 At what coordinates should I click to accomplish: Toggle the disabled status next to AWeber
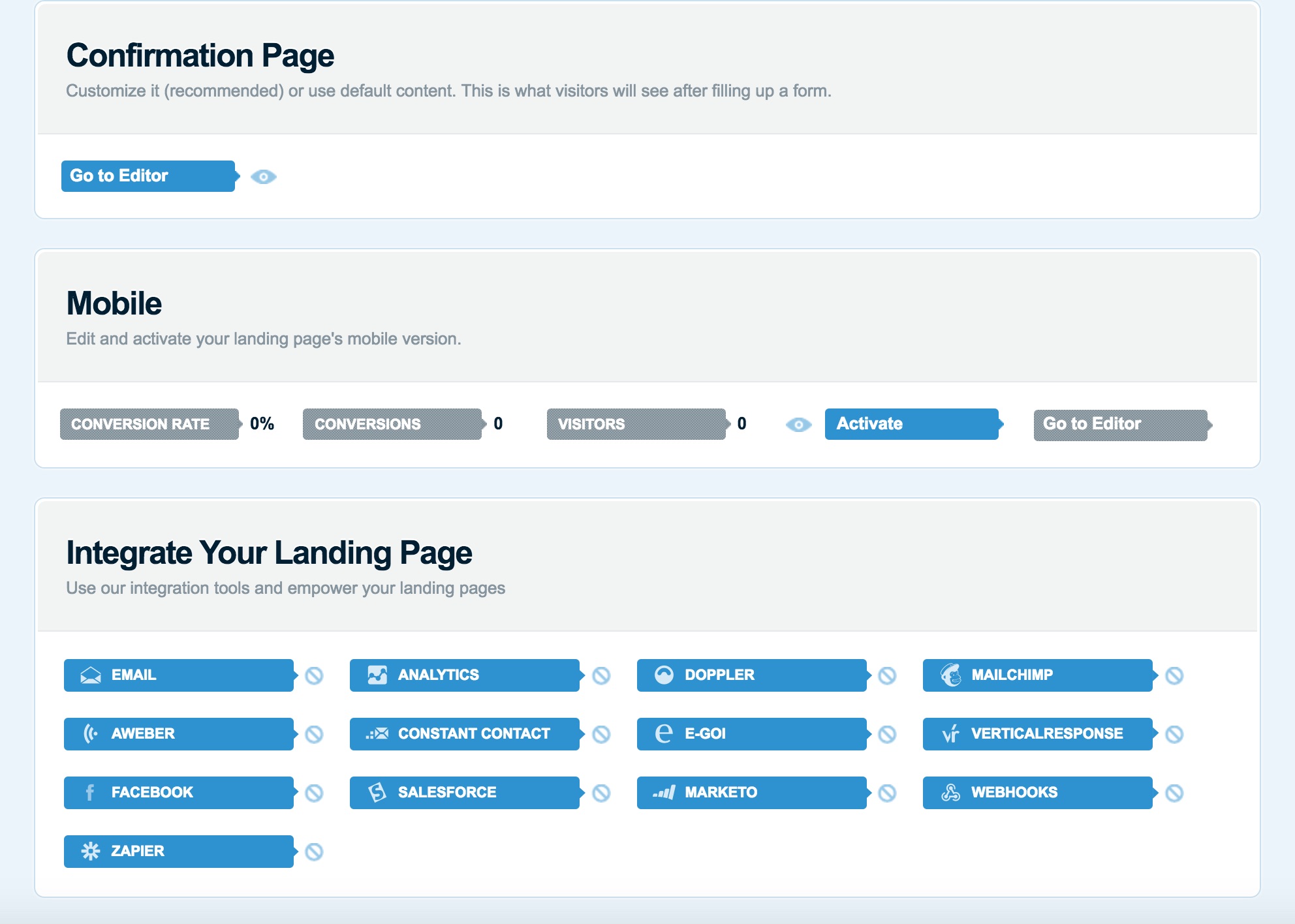tap(314, 734)
